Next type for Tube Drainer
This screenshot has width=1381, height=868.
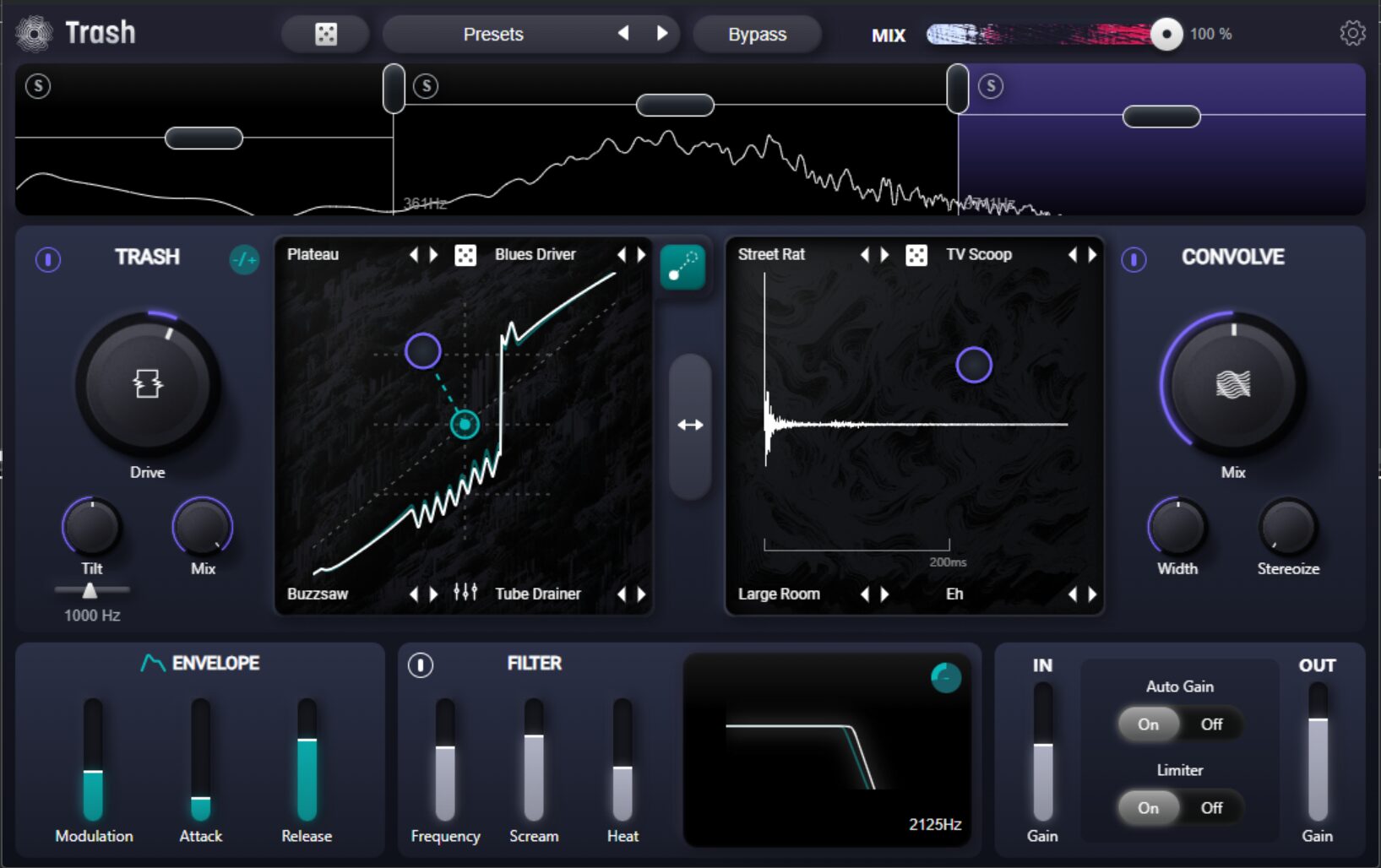coord(641,594)
